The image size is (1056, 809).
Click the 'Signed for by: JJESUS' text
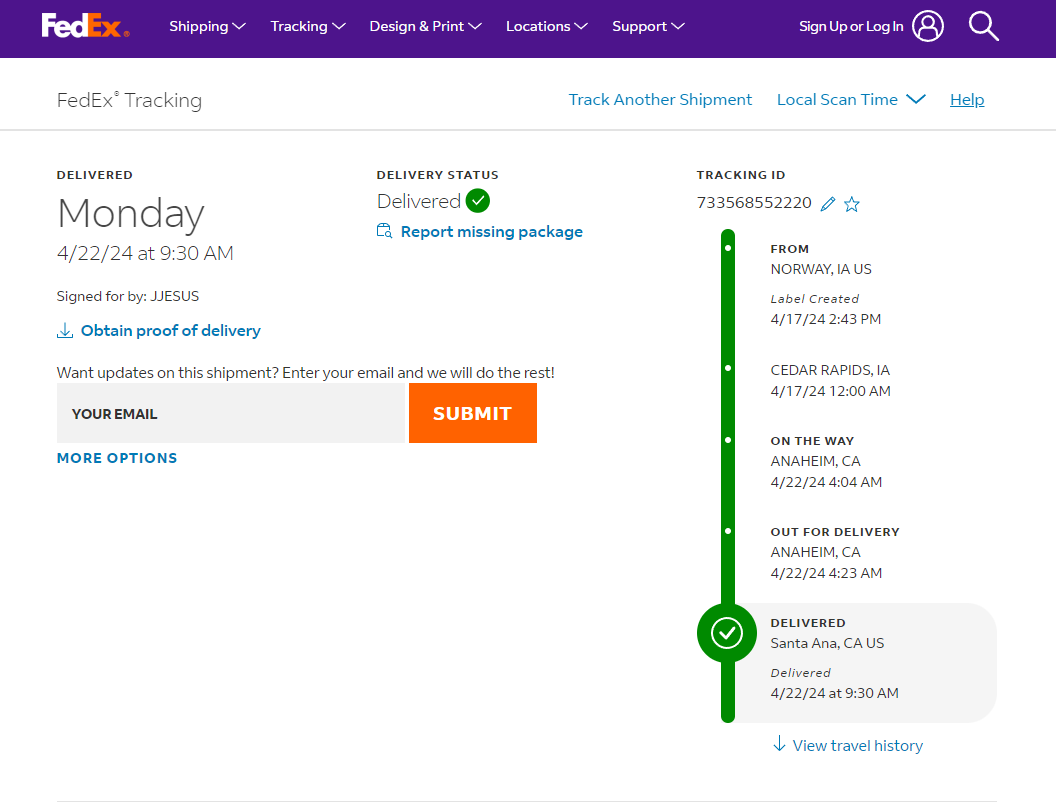(x=128, y=296)
